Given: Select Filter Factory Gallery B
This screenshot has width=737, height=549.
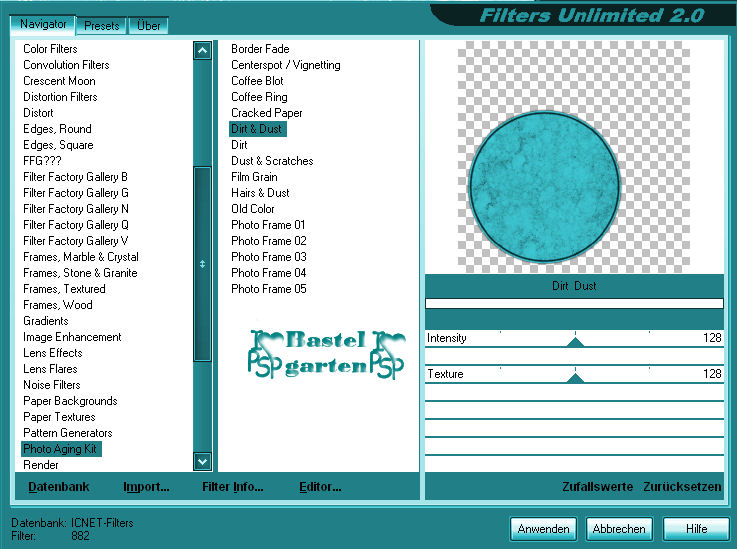Looking at the screenshot, I should click(75, 177).
